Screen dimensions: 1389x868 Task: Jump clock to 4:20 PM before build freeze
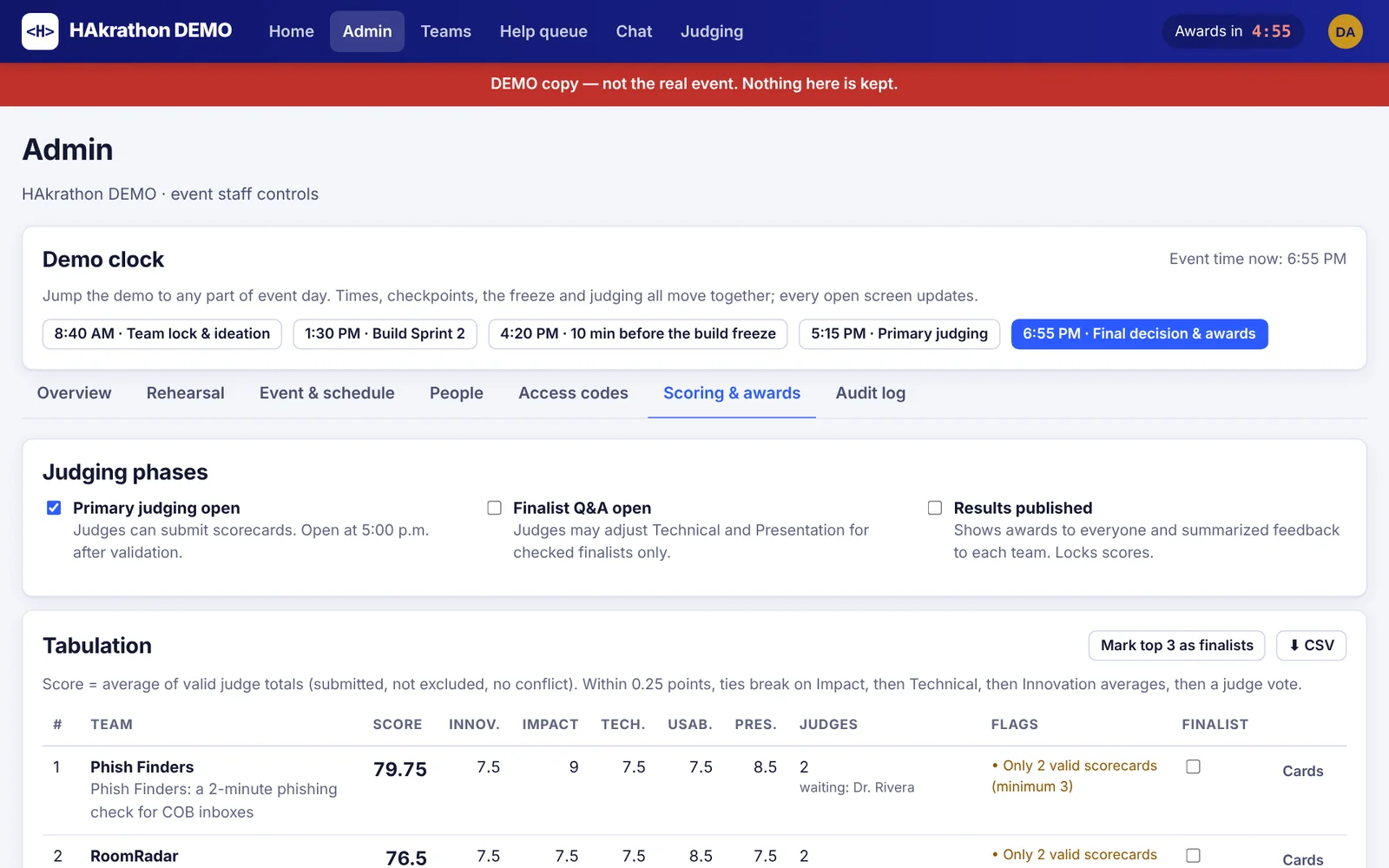click(x=638, y=334)
